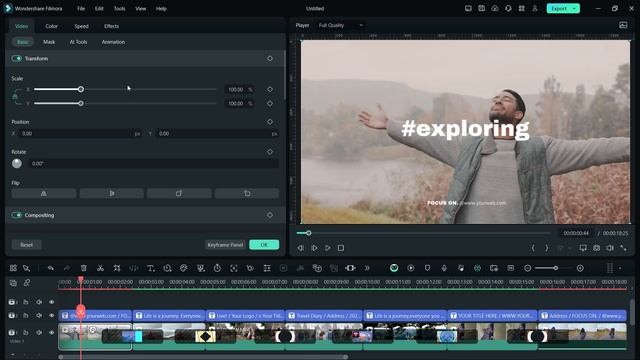Confirm with the OK button
Viewport: 640px width, 360px height.
(x=264, y=245)
